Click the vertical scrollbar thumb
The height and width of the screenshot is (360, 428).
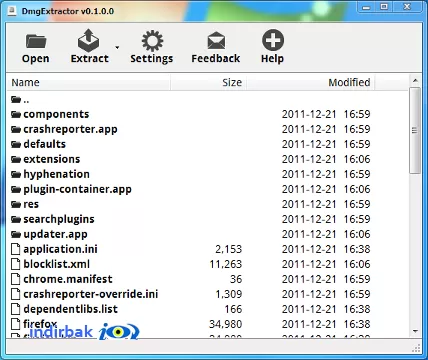(x=415, y=130)
